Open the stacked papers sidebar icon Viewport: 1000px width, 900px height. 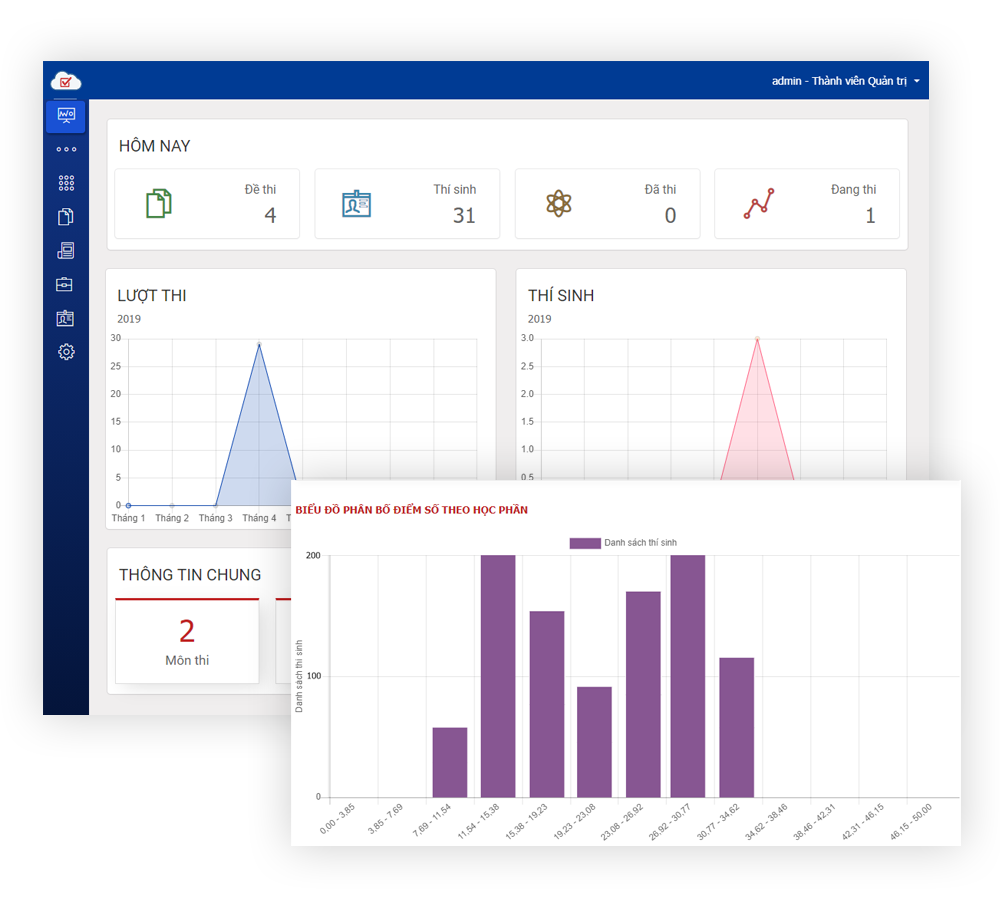66,251
